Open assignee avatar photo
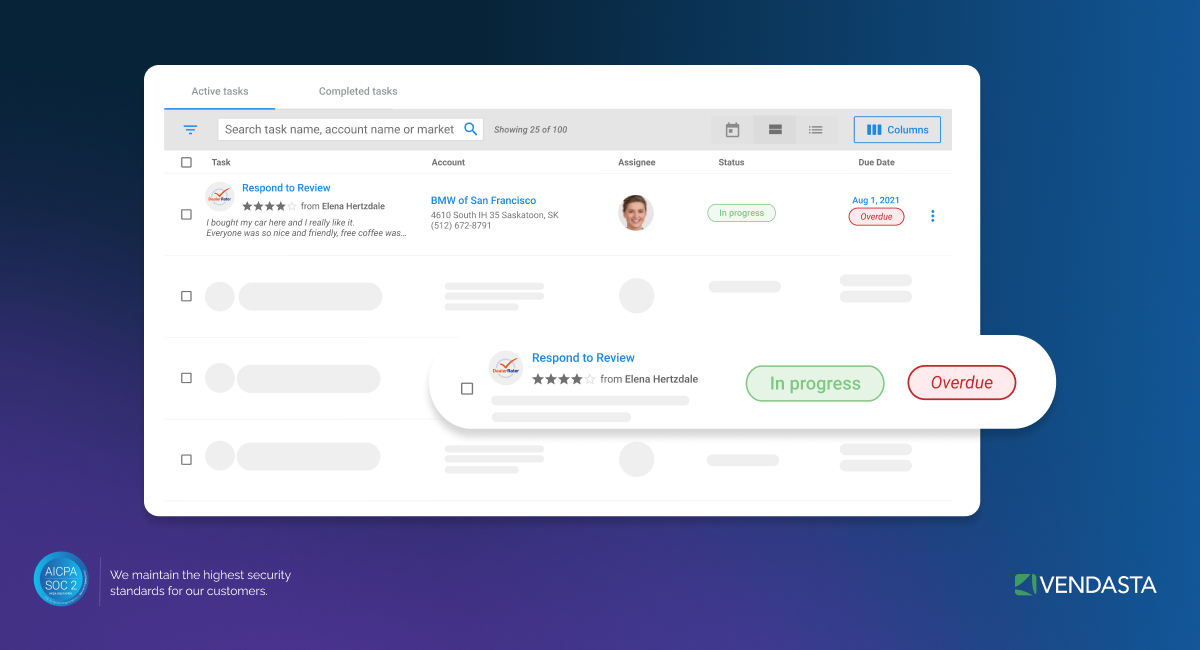The height and width of the screenshot is (650, 1200). 636,213
